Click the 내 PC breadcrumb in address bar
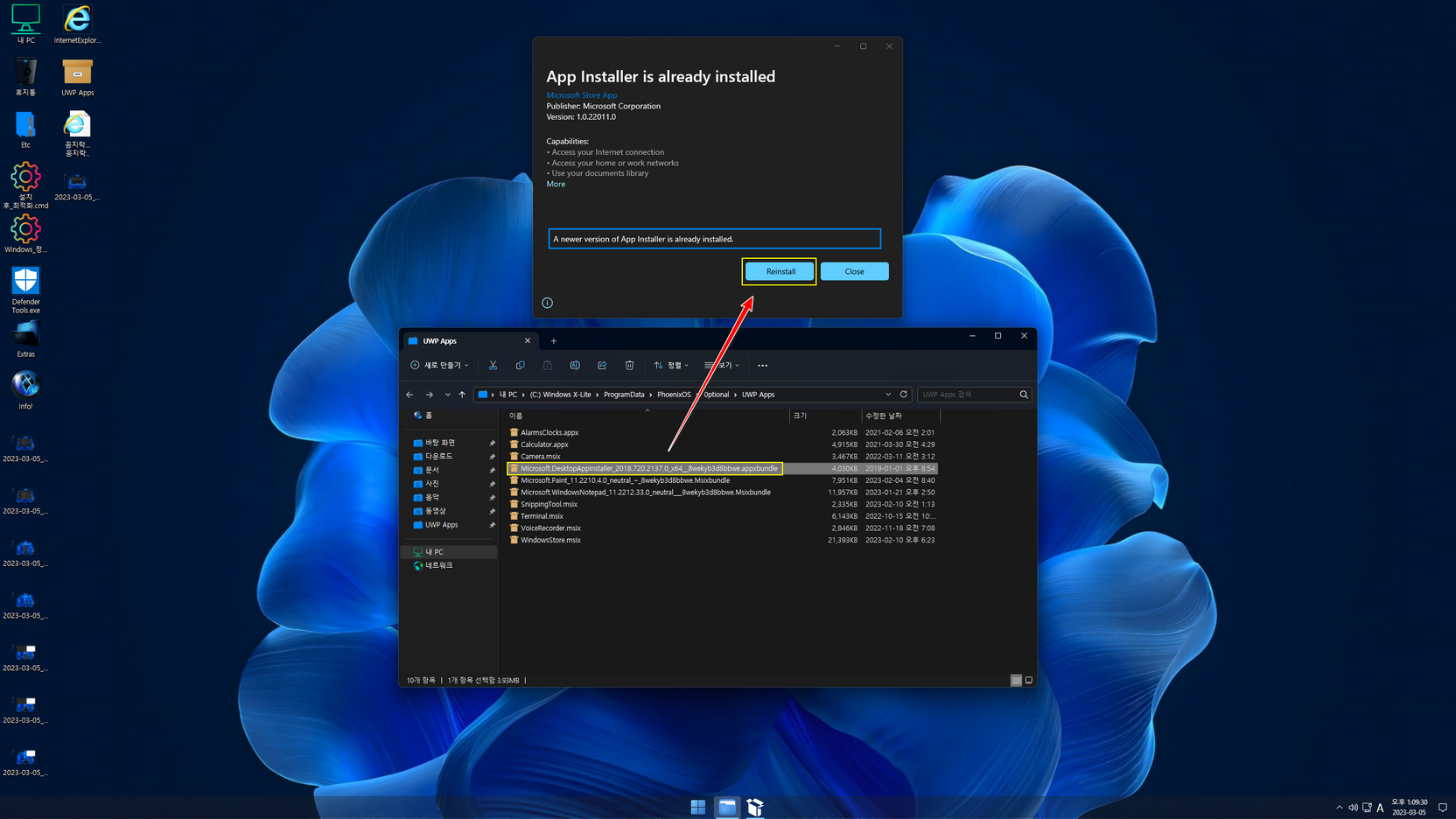This screenshot has height=819, width=1456. 508,395
